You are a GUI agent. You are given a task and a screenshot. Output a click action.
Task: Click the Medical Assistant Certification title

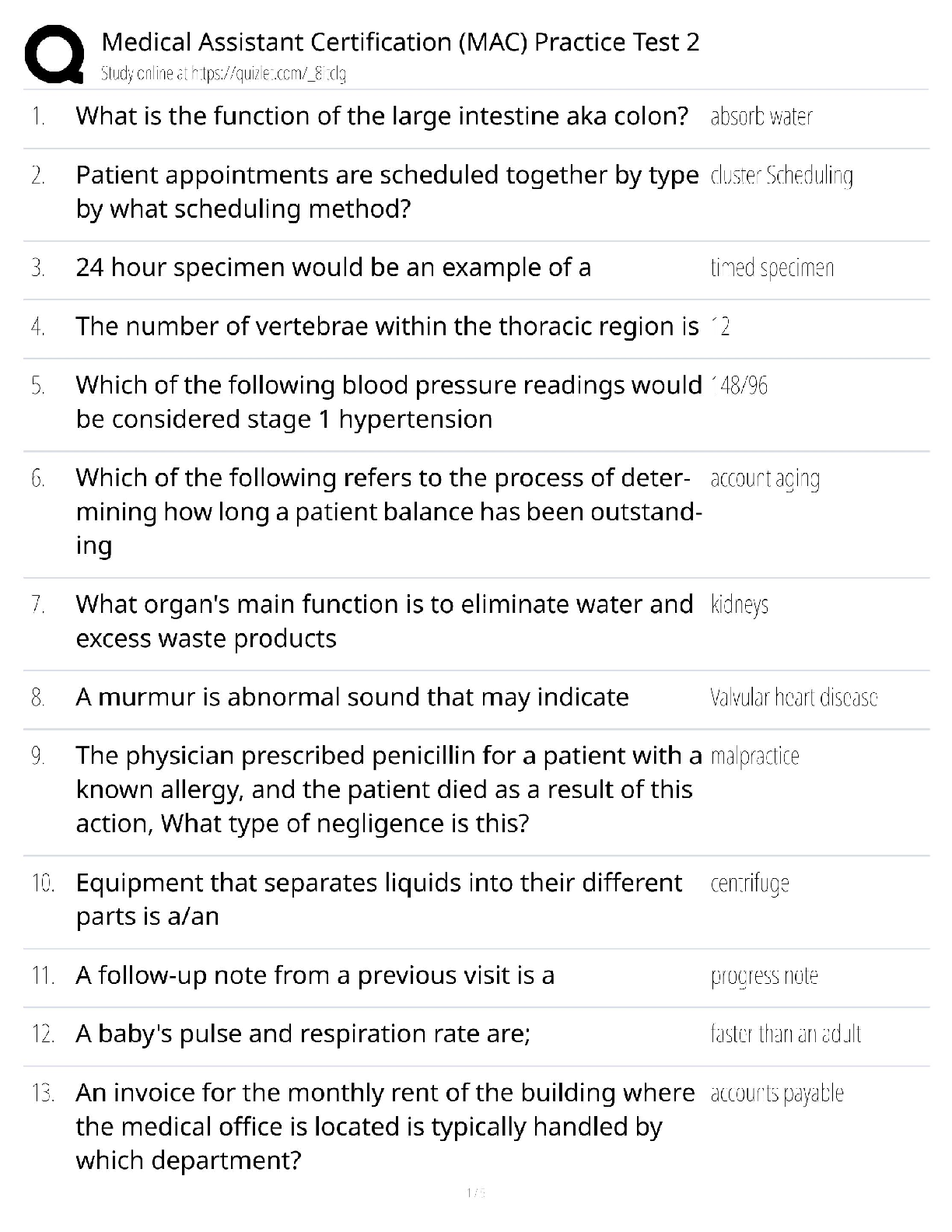(400, 41)
